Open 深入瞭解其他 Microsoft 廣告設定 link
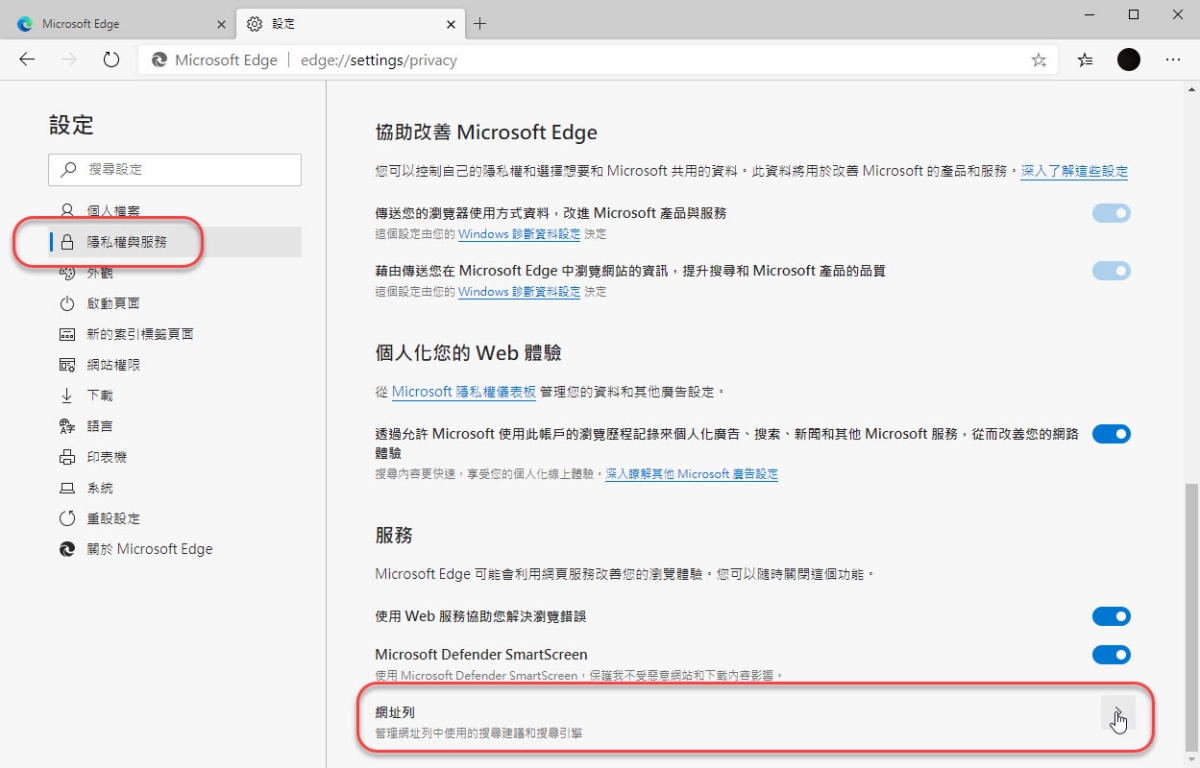1200x768 pixels. click(x=692, y=474)
